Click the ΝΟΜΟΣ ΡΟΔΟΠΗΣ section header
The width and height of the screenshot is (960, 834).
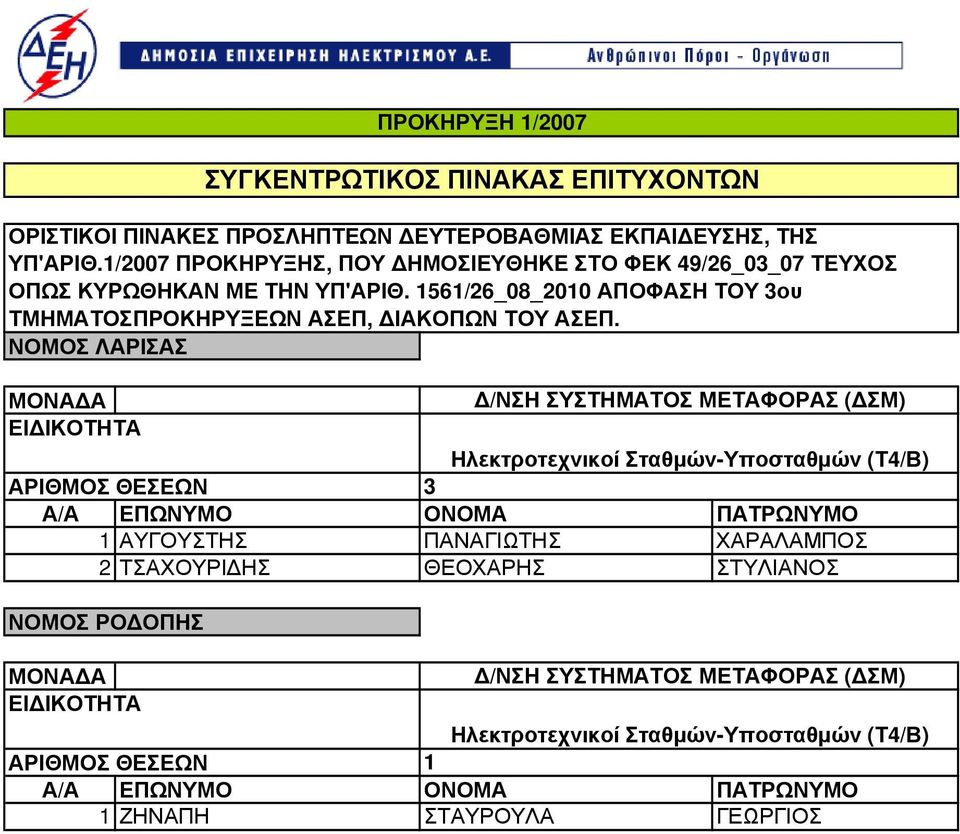tap(212, 622)
